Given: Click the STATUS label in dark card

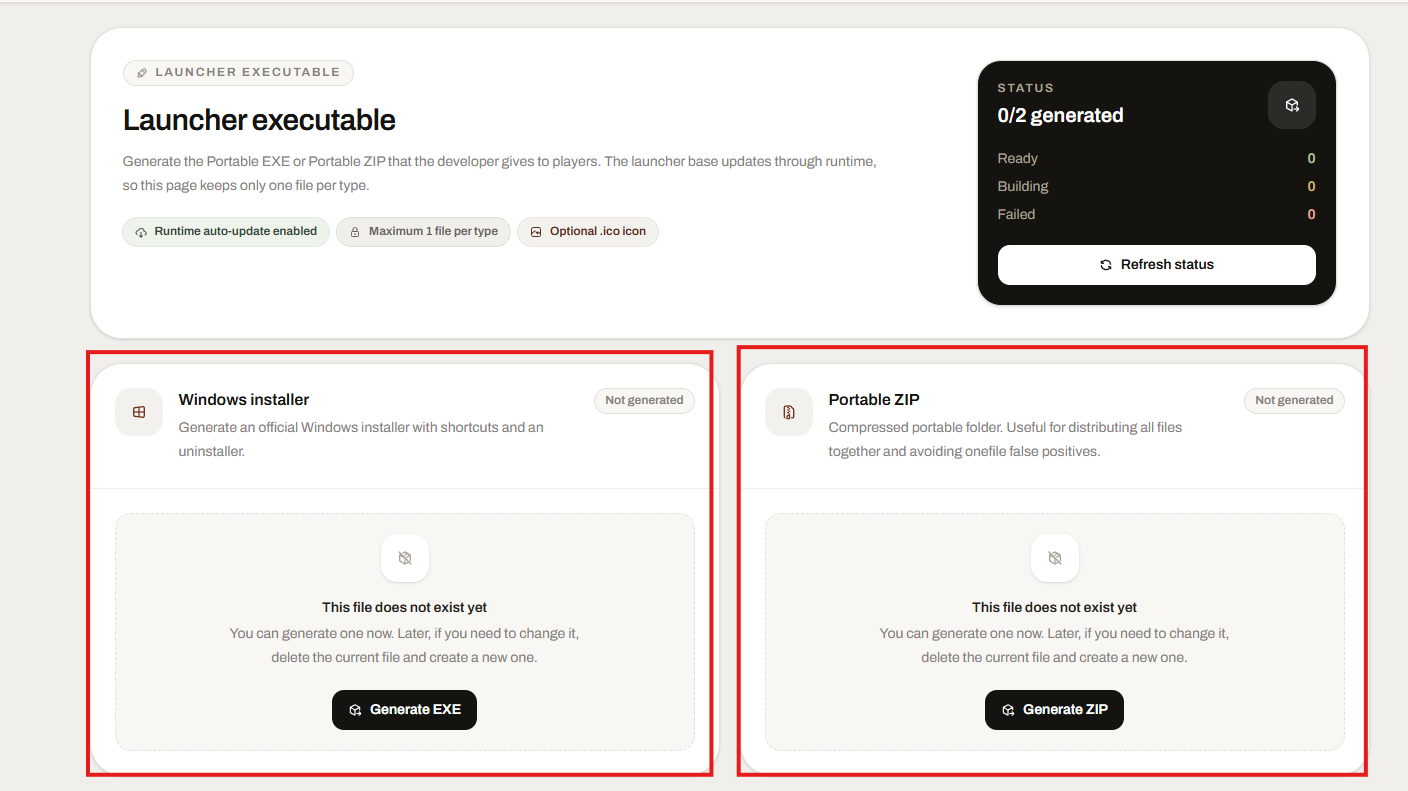Looking at the screenshot, I should click(1026, 88).
